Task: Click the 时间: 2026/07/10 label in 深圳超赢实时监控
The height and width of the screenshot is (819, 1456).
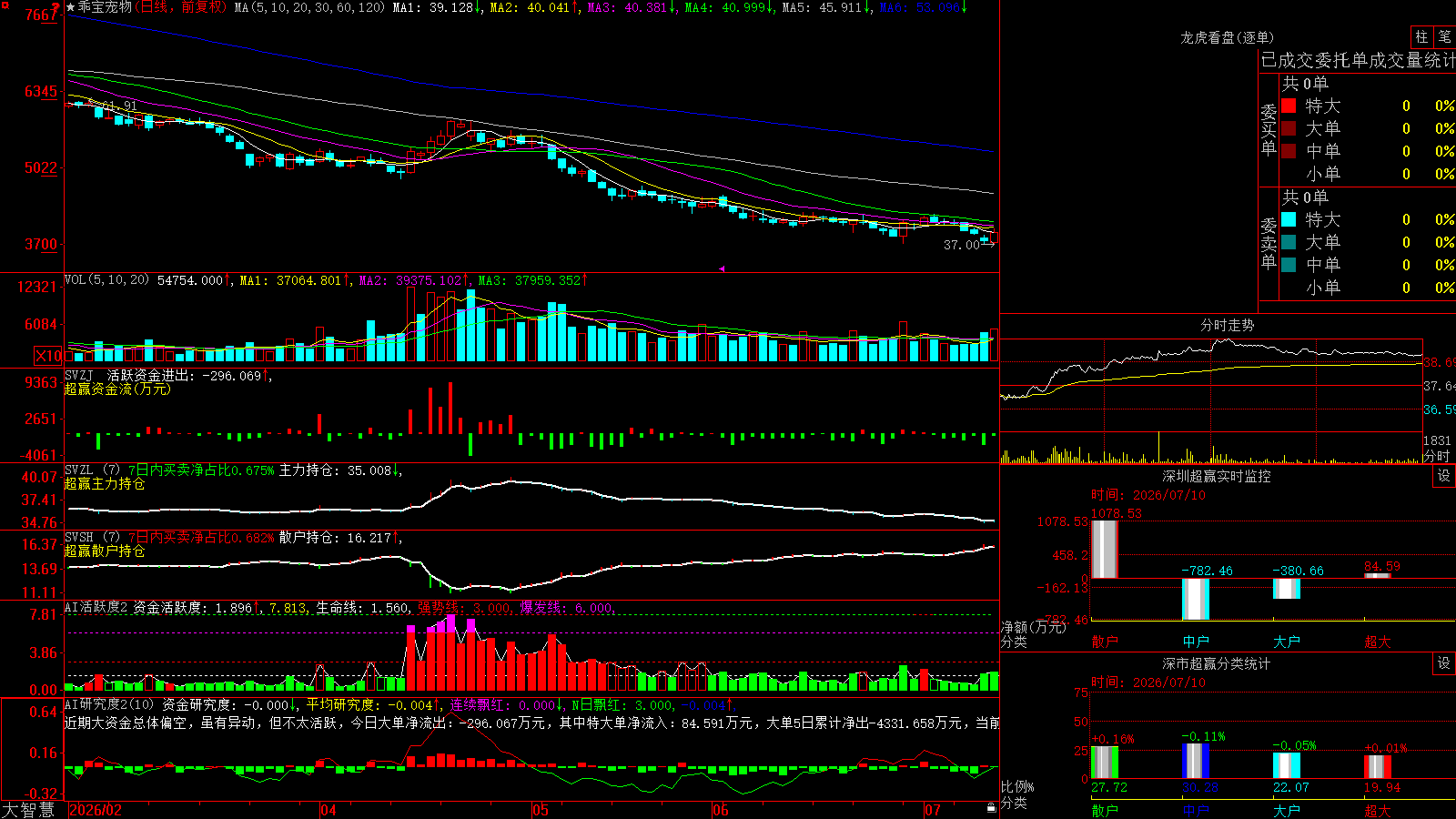Action: pos(1148,495)
